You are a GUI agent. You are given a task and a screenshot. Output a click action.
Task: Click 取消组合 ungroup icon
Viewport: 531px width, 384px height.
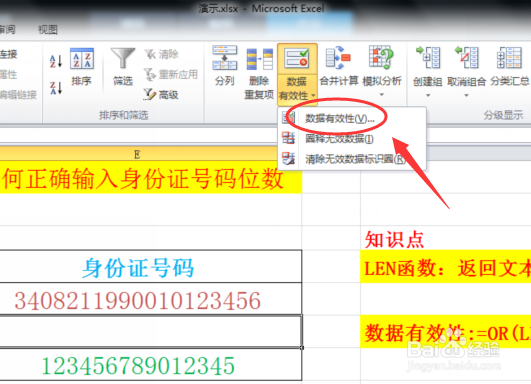point(467,58)
